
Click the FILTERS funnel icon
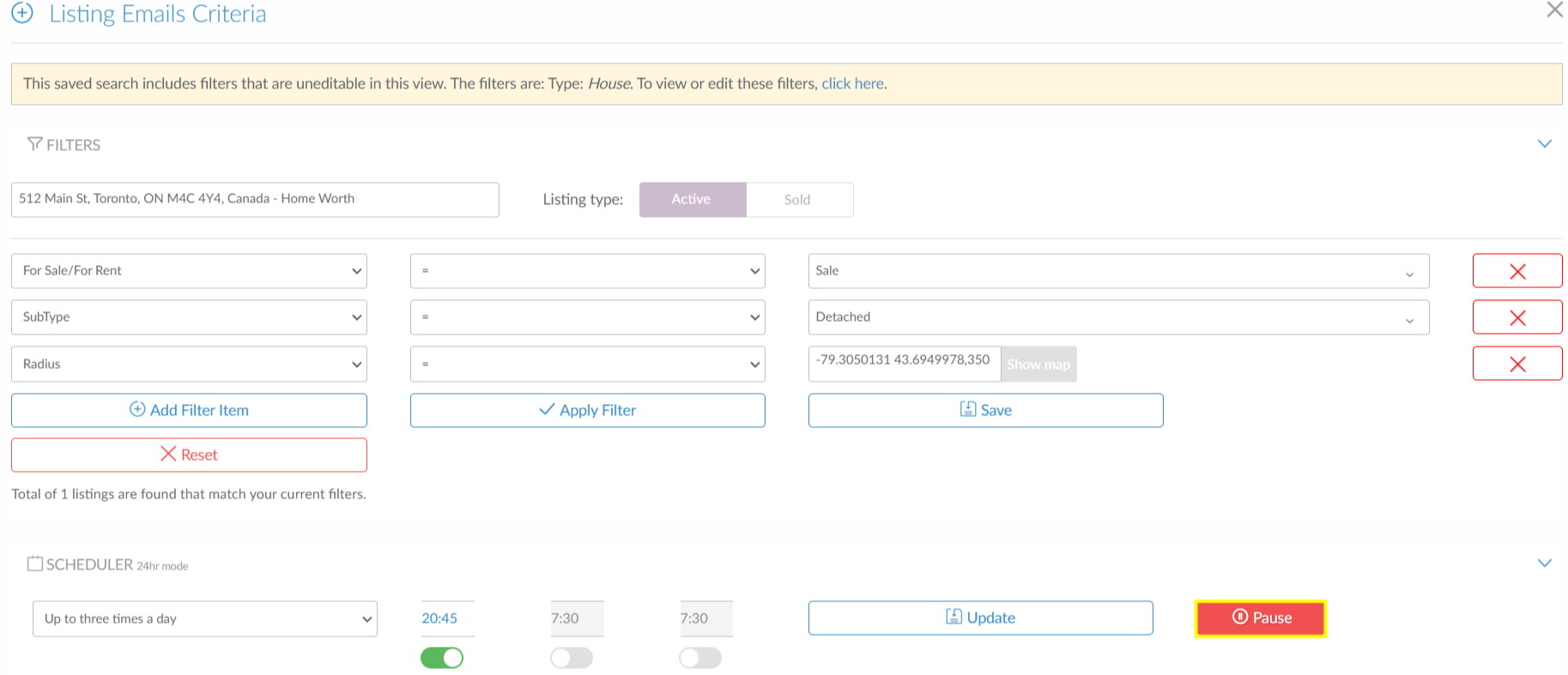(35, 144)
